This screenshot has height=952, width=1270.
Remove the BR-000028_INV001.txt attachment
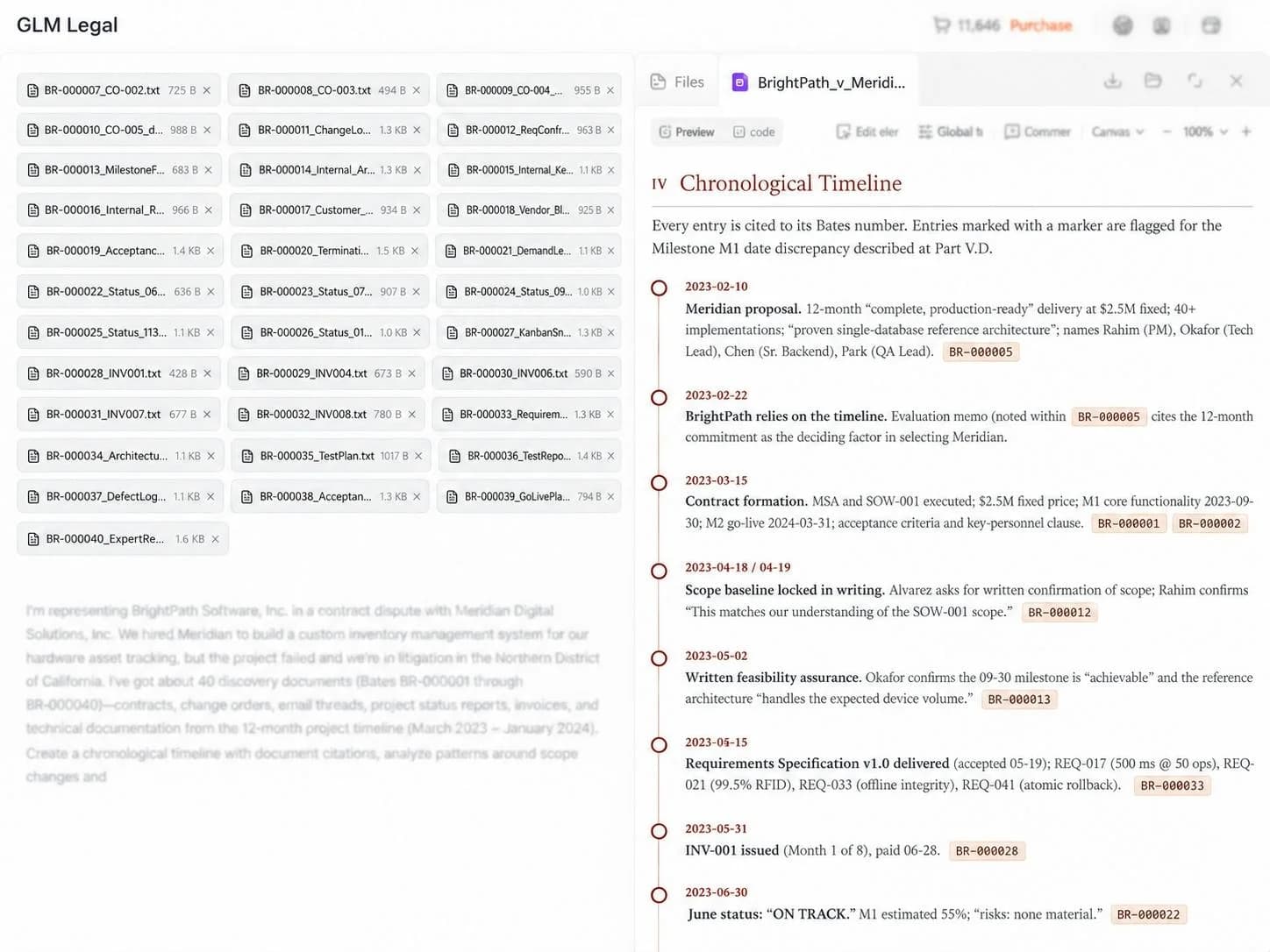(x=208, y=373)
